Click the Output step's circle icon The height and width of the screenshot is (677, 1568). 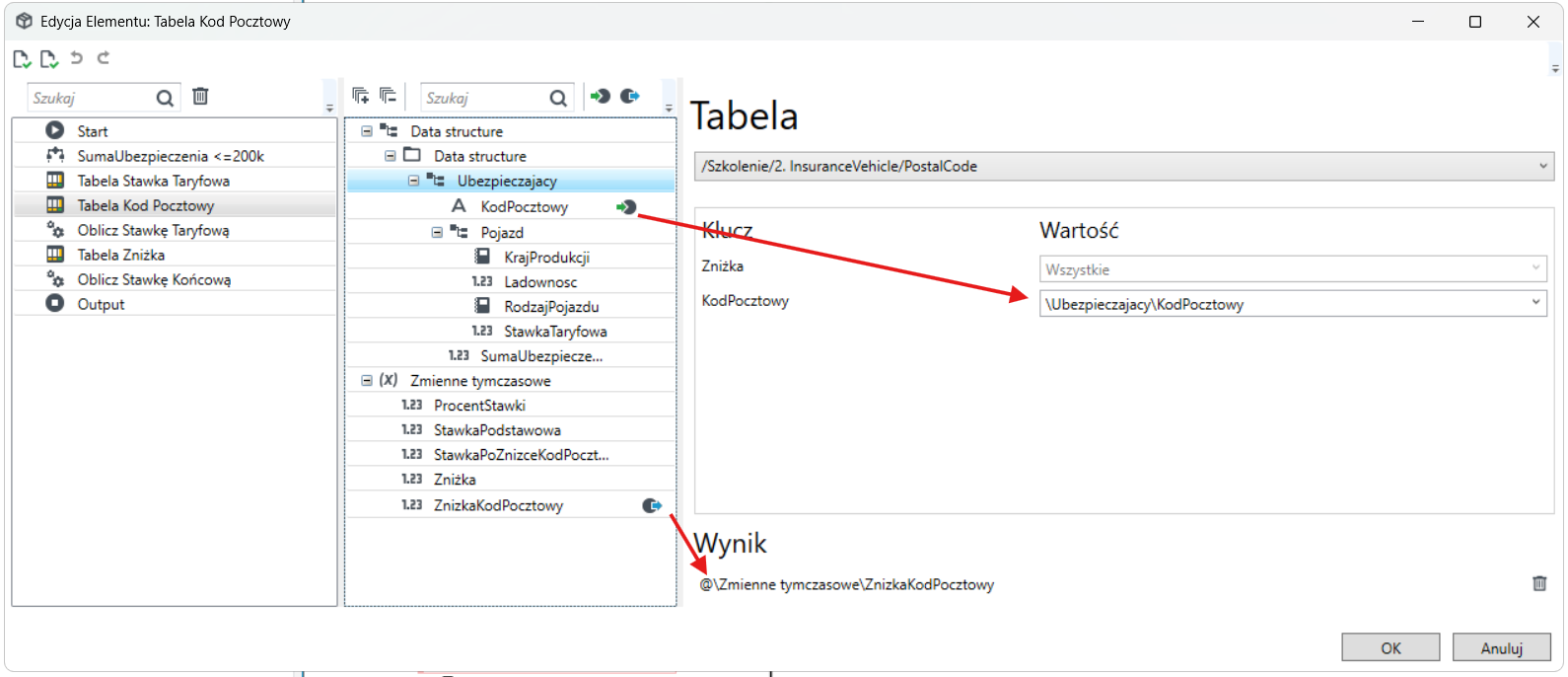pyautogui.click(x=55, y=304)
